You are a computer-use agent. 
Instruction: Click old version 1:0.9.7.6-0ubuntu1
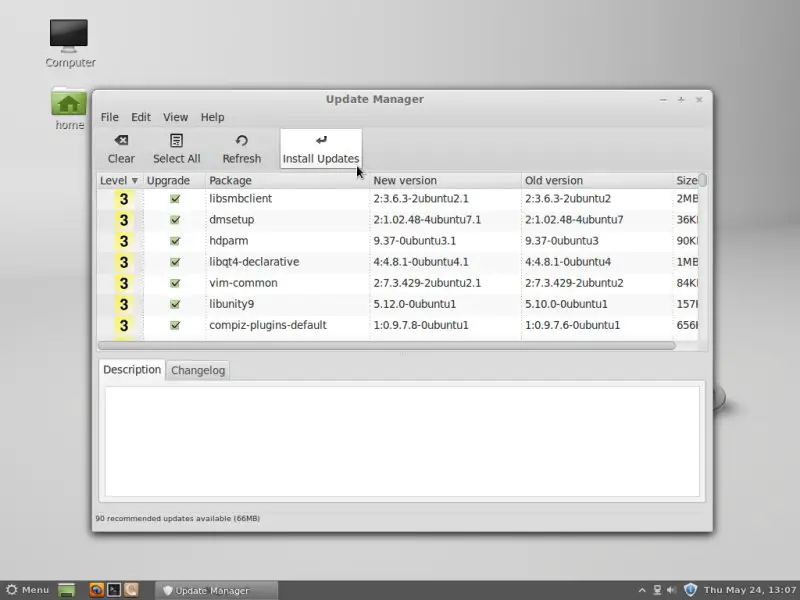click(x=572, y=325)
